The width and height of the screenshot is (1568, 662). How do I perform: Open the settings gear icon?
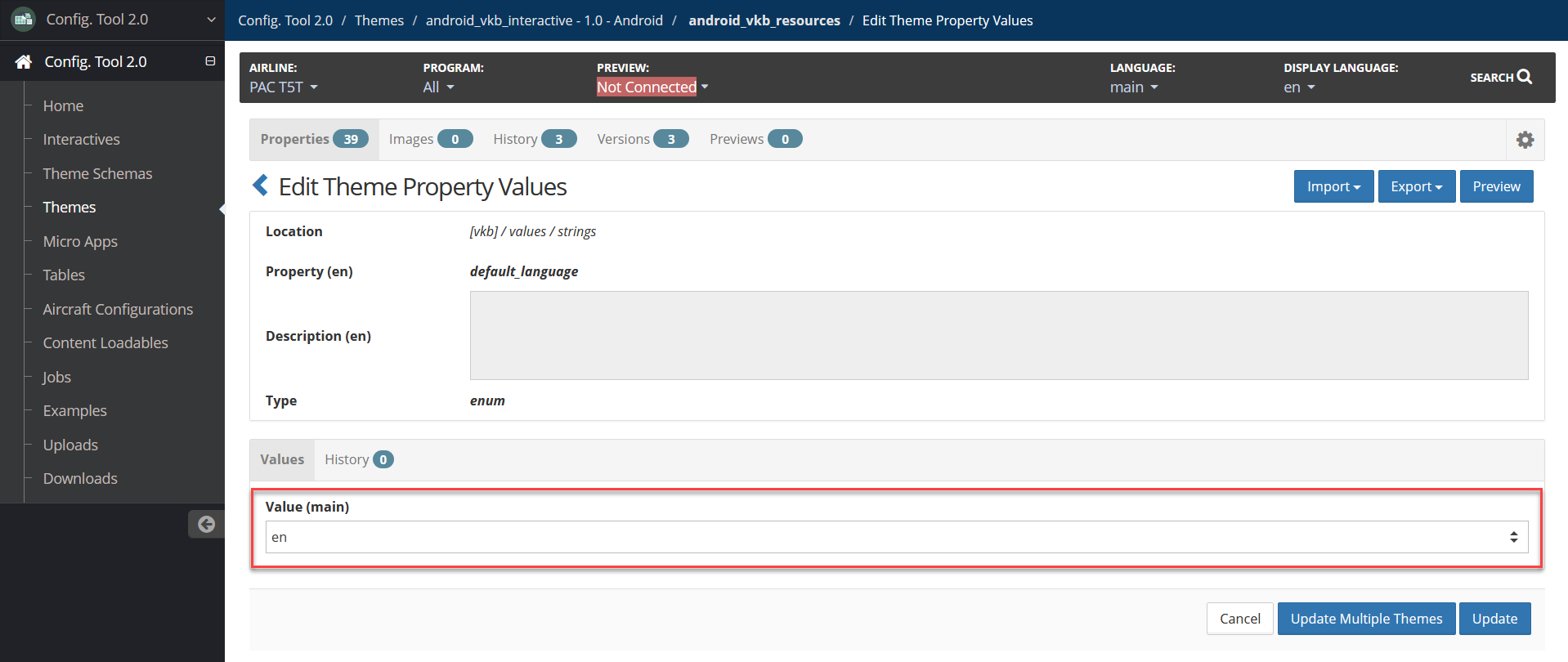(x=1525, y=140)
